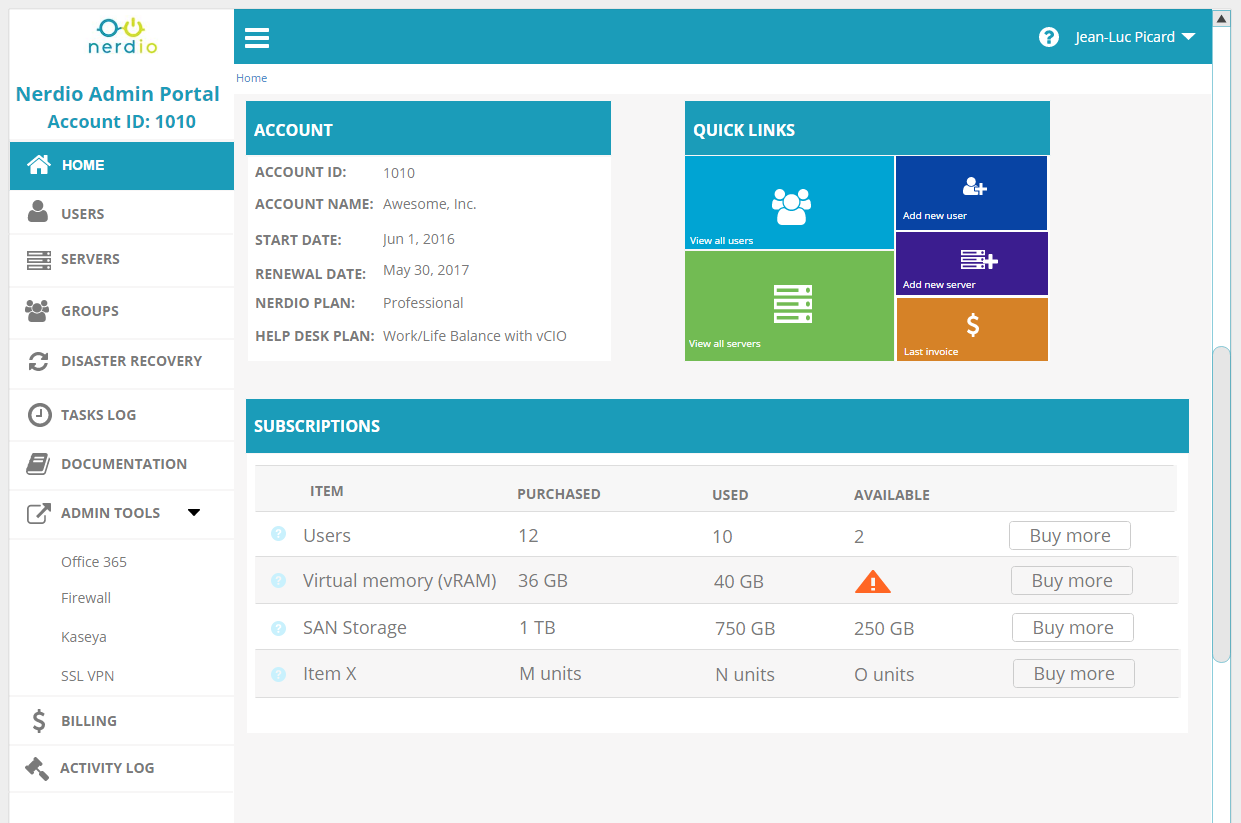Click the help question mark icon

coord(1049,38)
